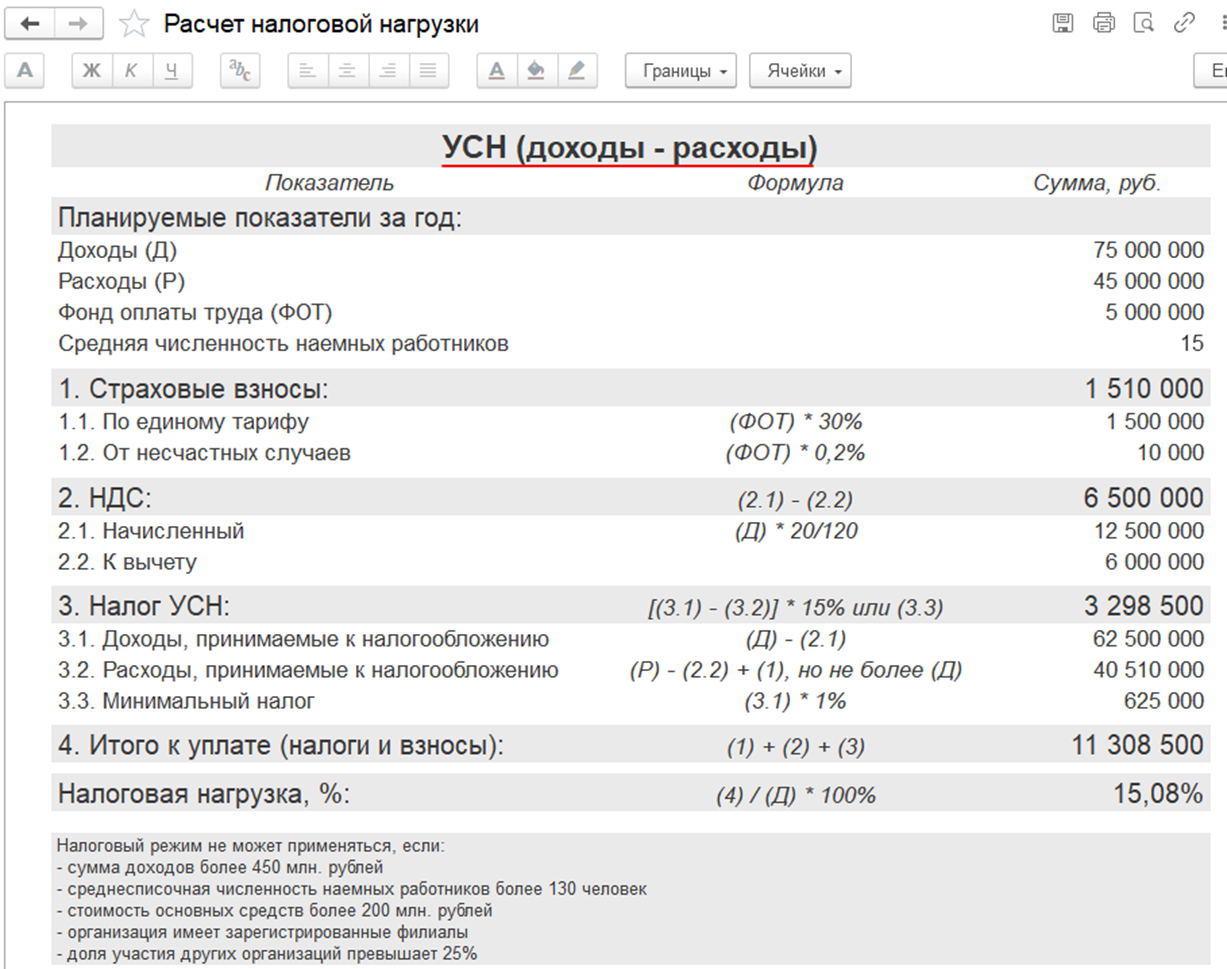Center align the text

tap(348, 71)
